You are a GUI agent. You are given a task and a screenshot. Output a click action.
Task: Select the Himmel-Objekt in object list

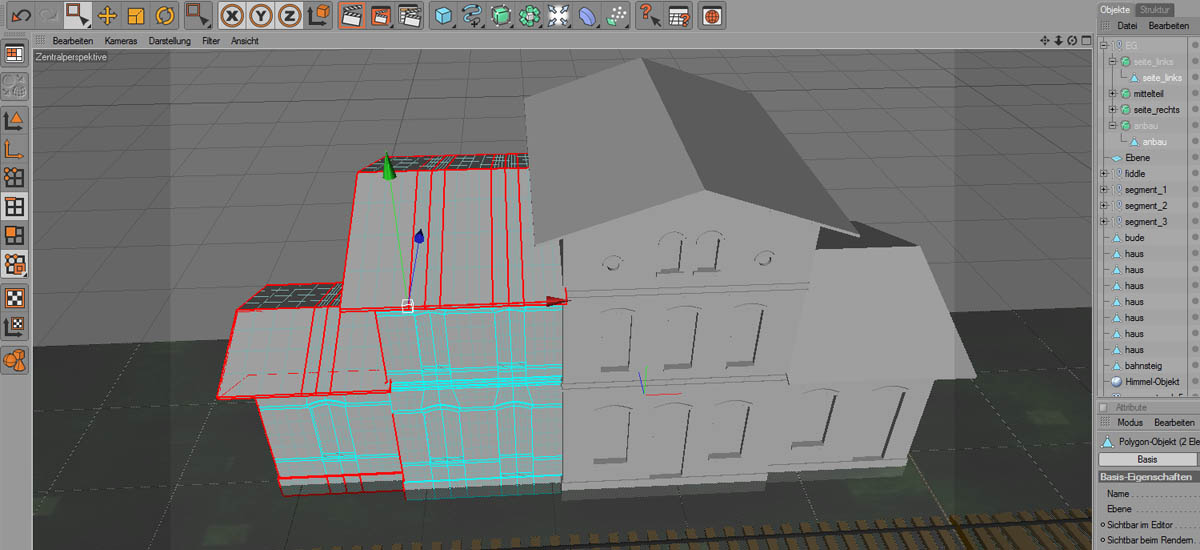1152,382
